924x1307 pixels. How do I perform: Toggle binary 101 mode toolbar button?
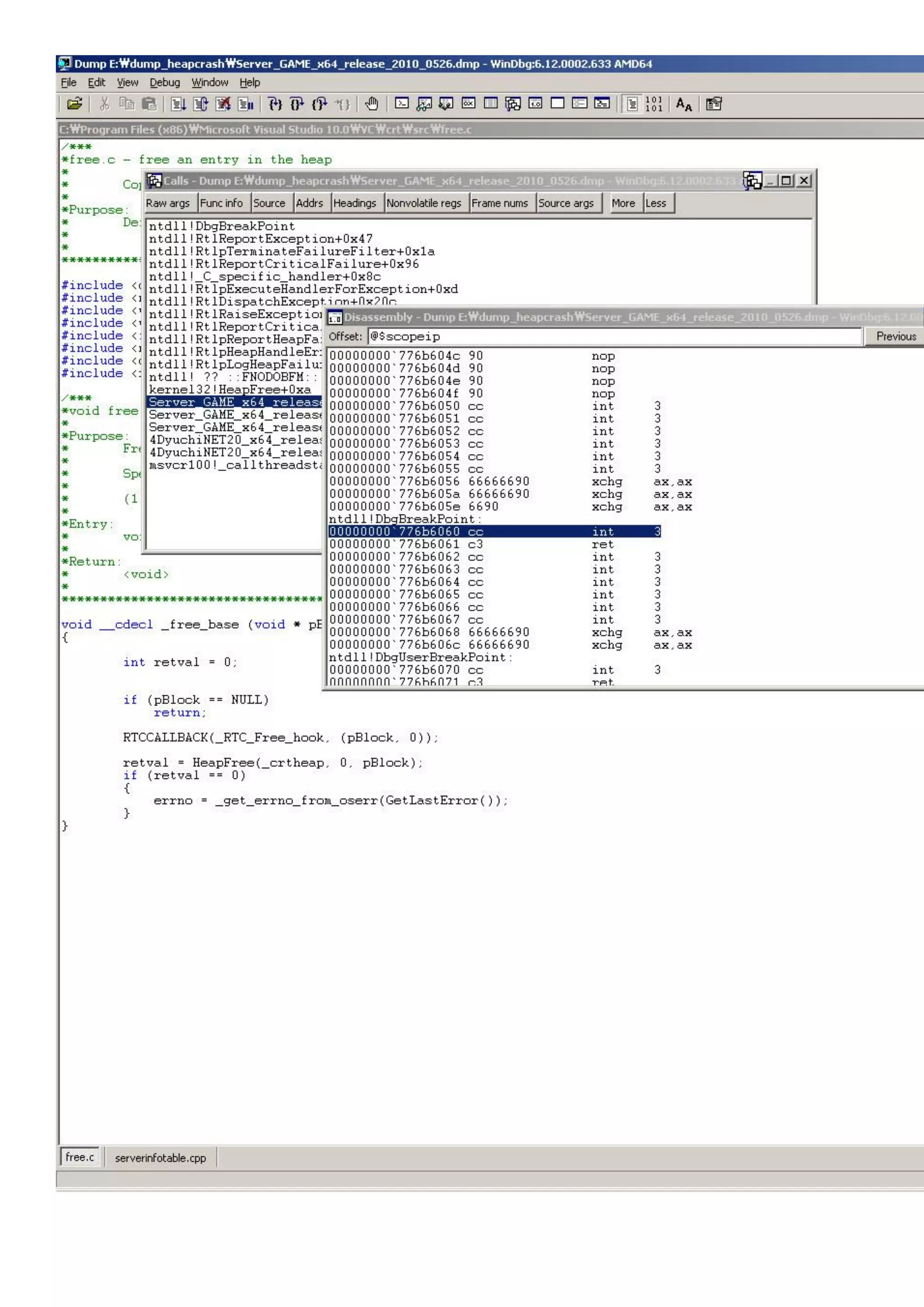click(654, 104)
